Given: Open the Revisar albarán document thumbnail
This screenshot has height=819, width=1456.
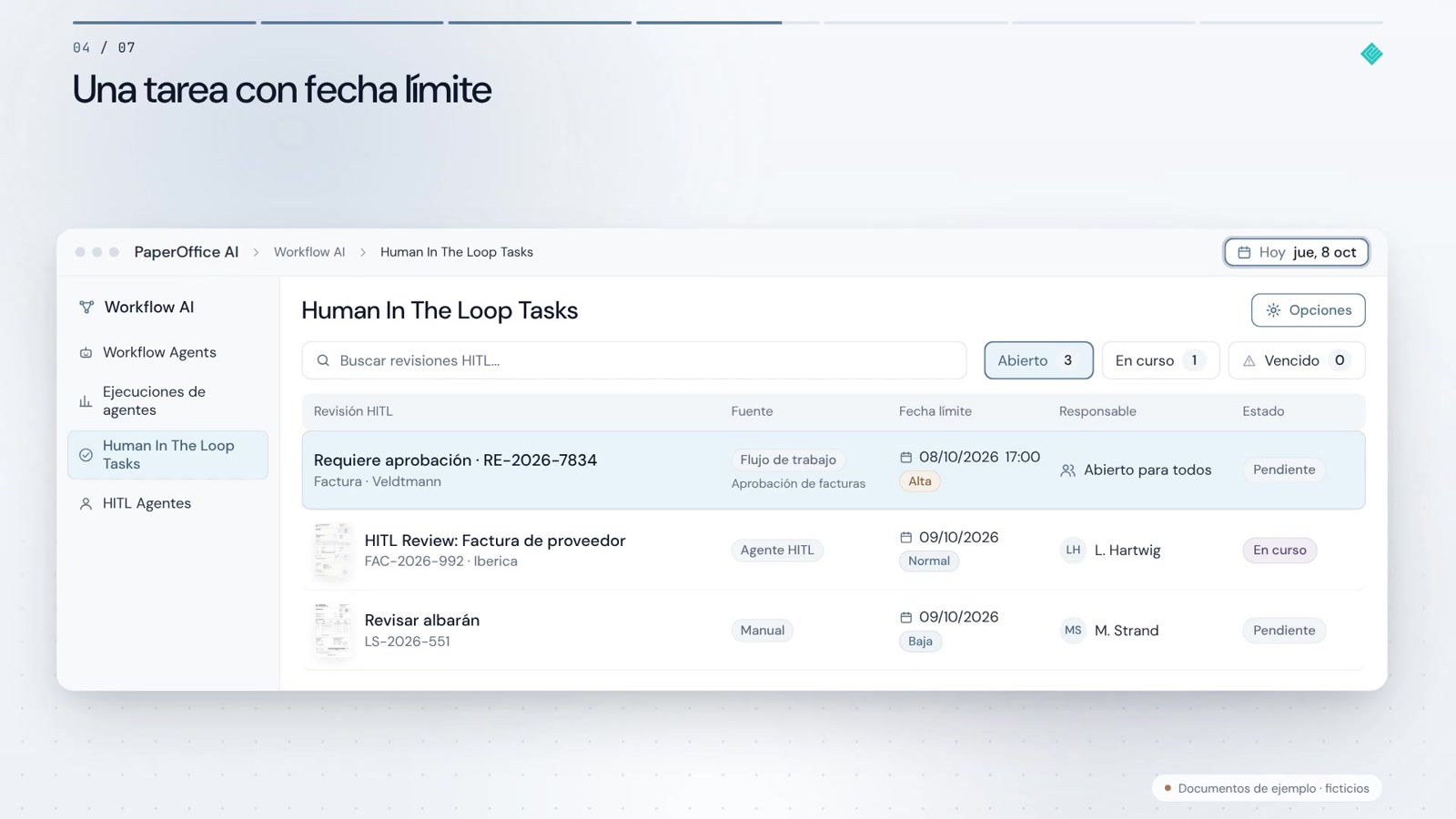Looking at the screenshot, I should click(x=332, y=631).
